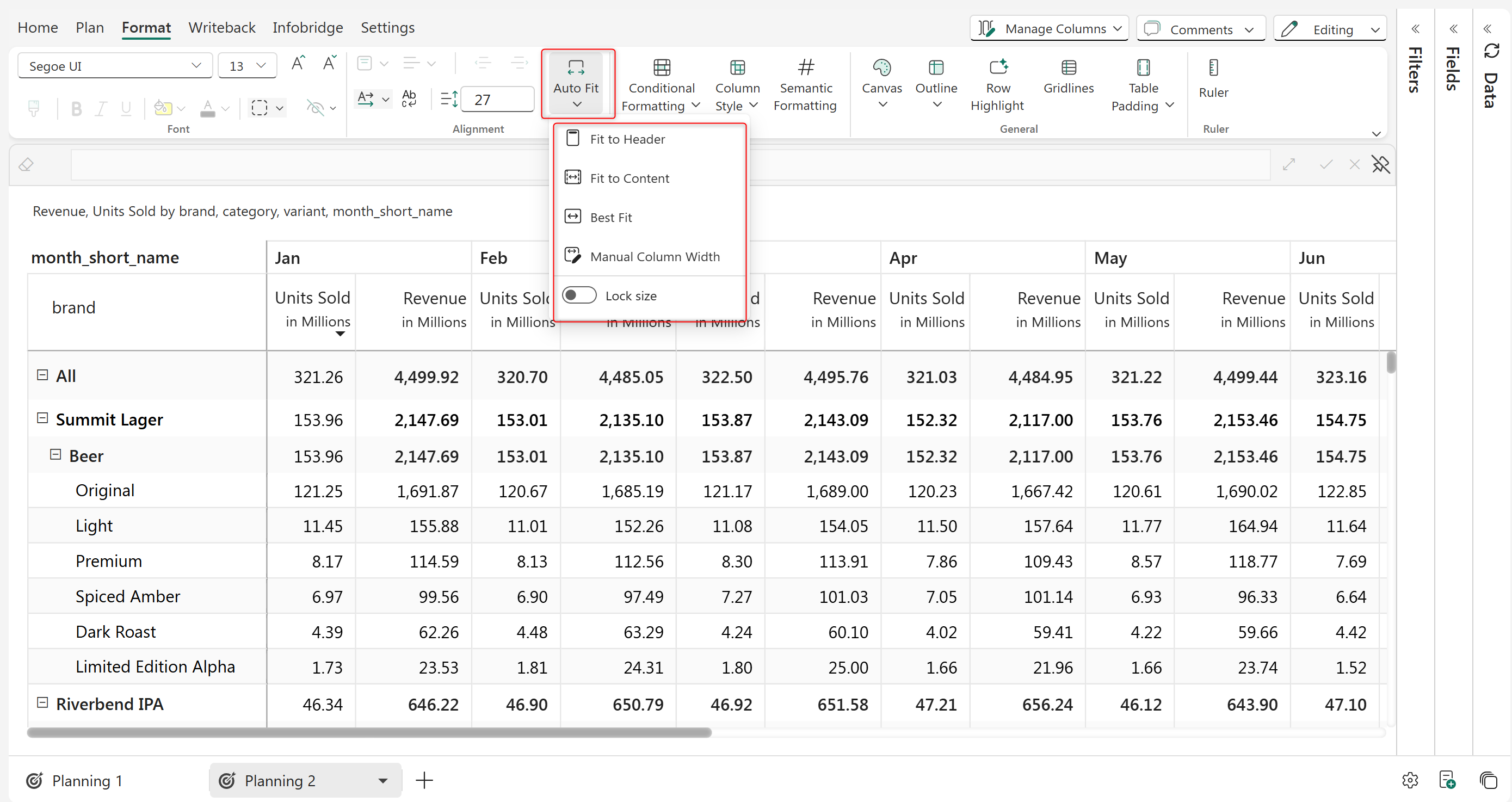
Task: Switch to the Writeback tab
Action: (x=221, y=28)
